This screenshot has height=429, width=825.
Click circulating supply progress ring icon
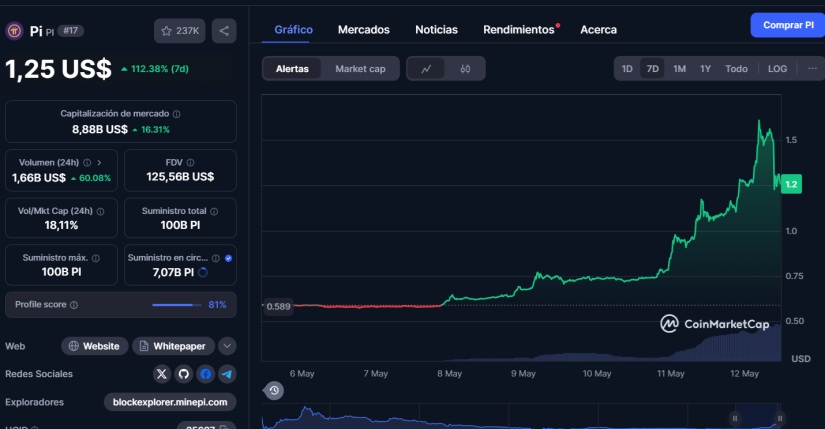(203, 273)
